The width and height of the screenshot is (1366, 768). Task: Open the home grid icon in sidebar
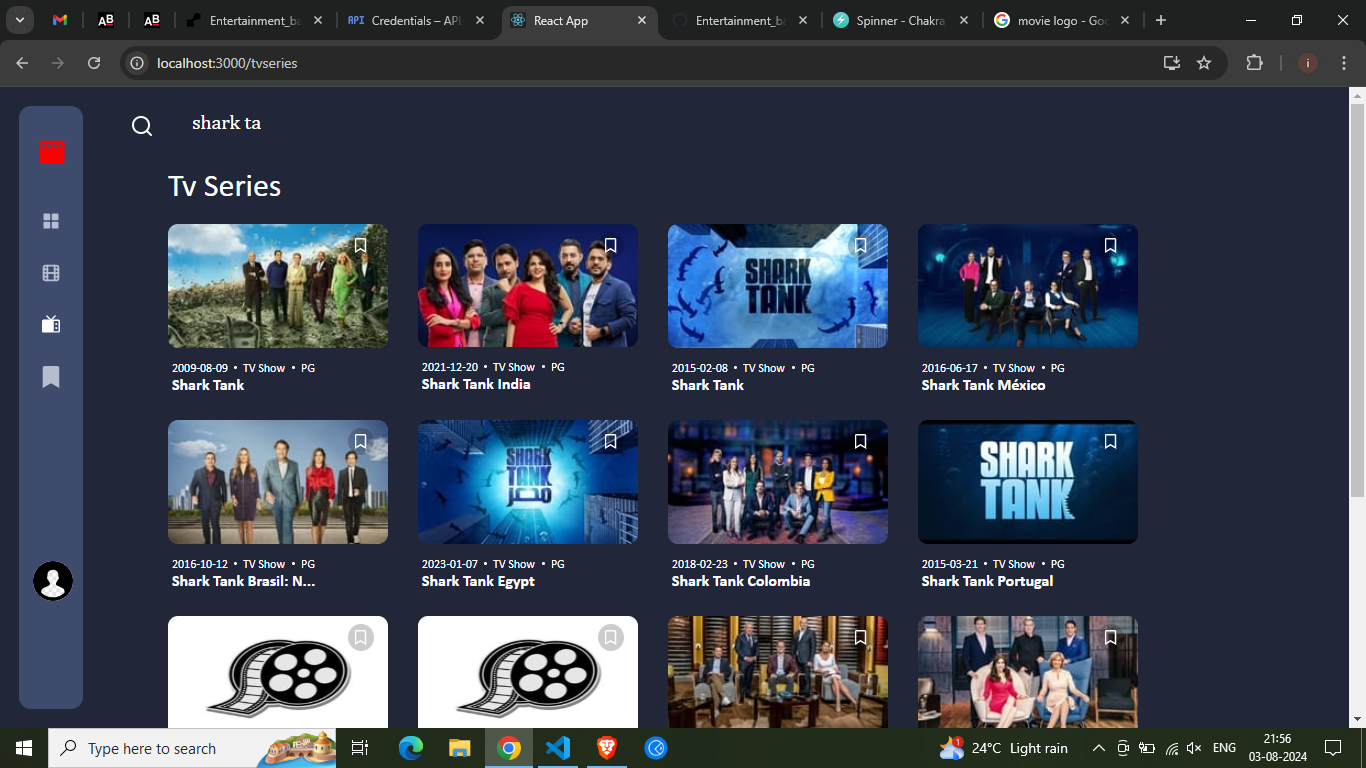coord(51,221)
